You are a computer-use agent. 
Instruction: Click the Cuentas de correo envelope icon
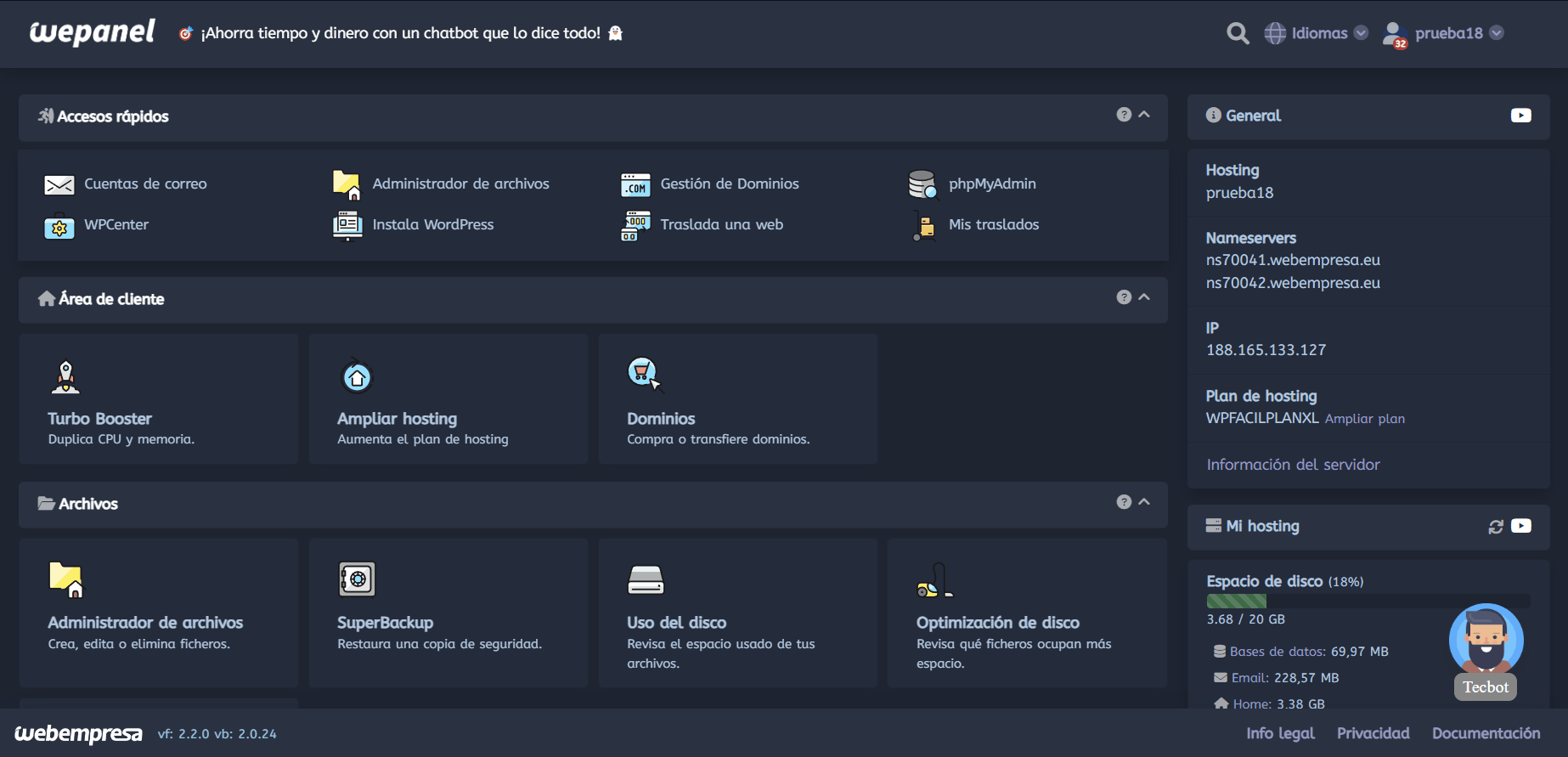coord(59,184)
